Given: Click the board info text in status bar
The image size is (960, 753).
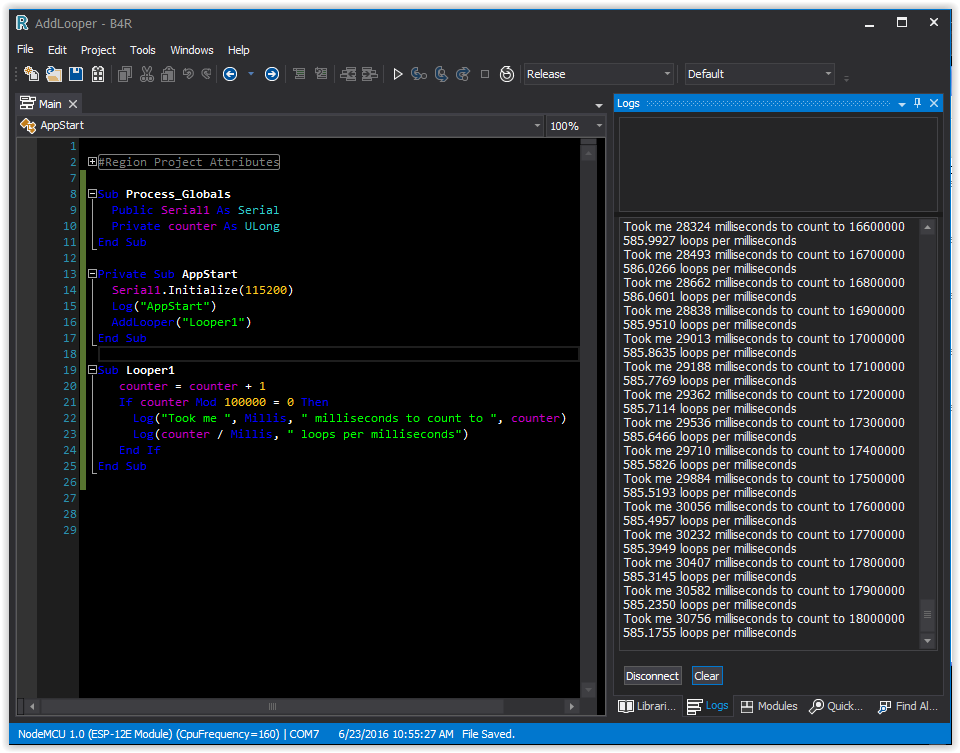Looking at the screenshot, I should point(168,734).
